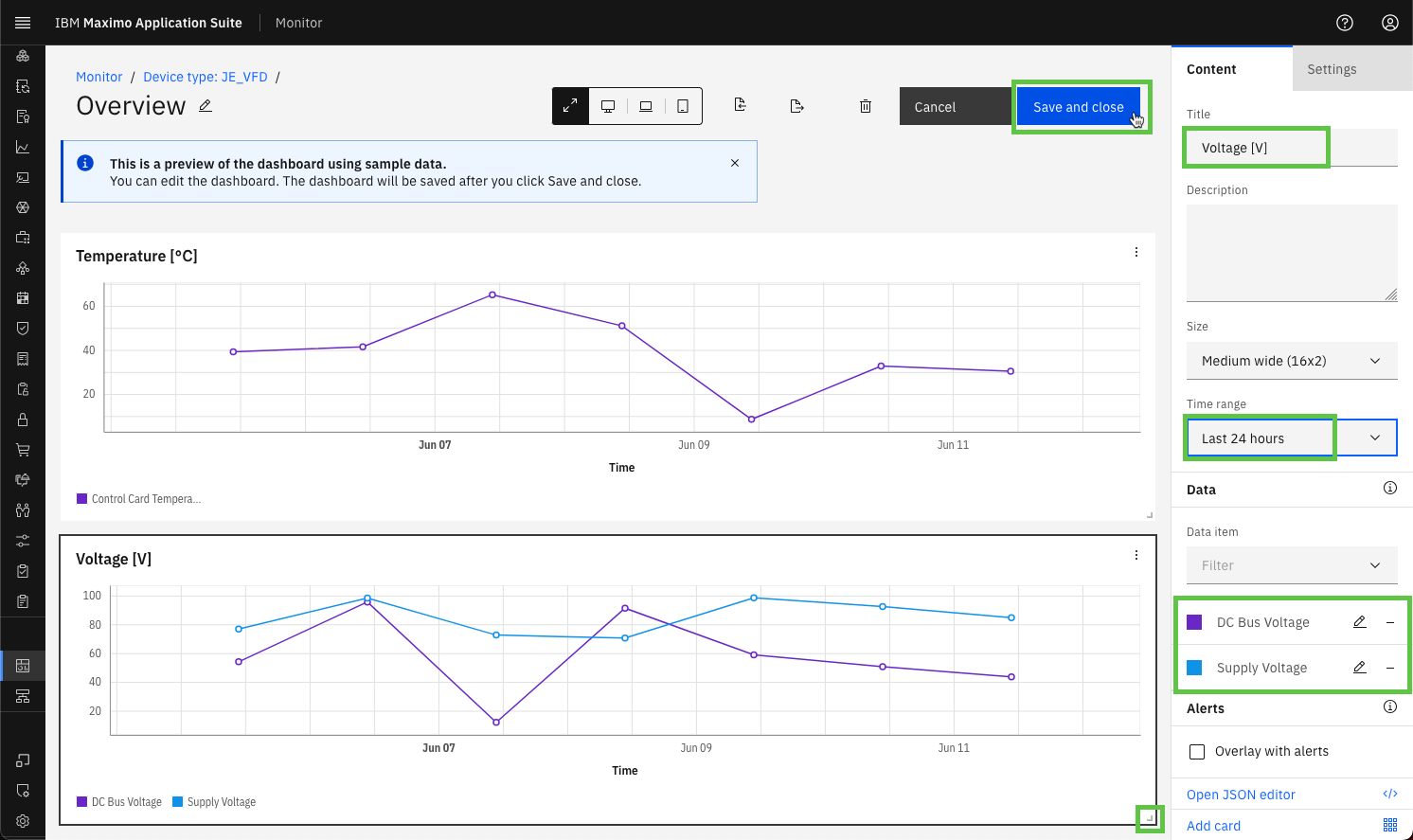Open the Size dropdown Medium wide (16x2)
Image resolution: width=1413 pixels, height=840 pixels.
[1292, 361]
